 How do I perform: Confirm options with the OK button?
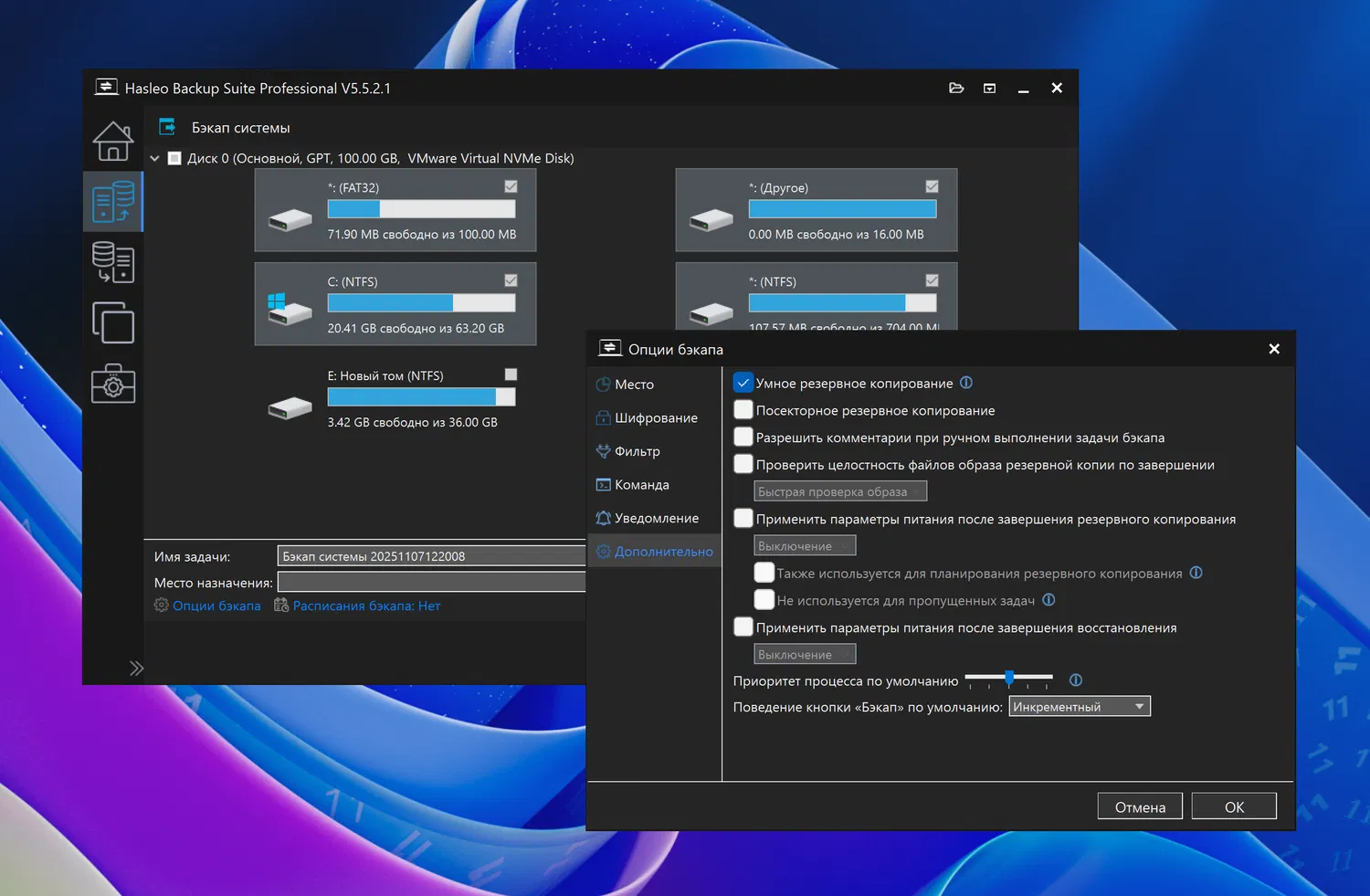click(1234, 806)
